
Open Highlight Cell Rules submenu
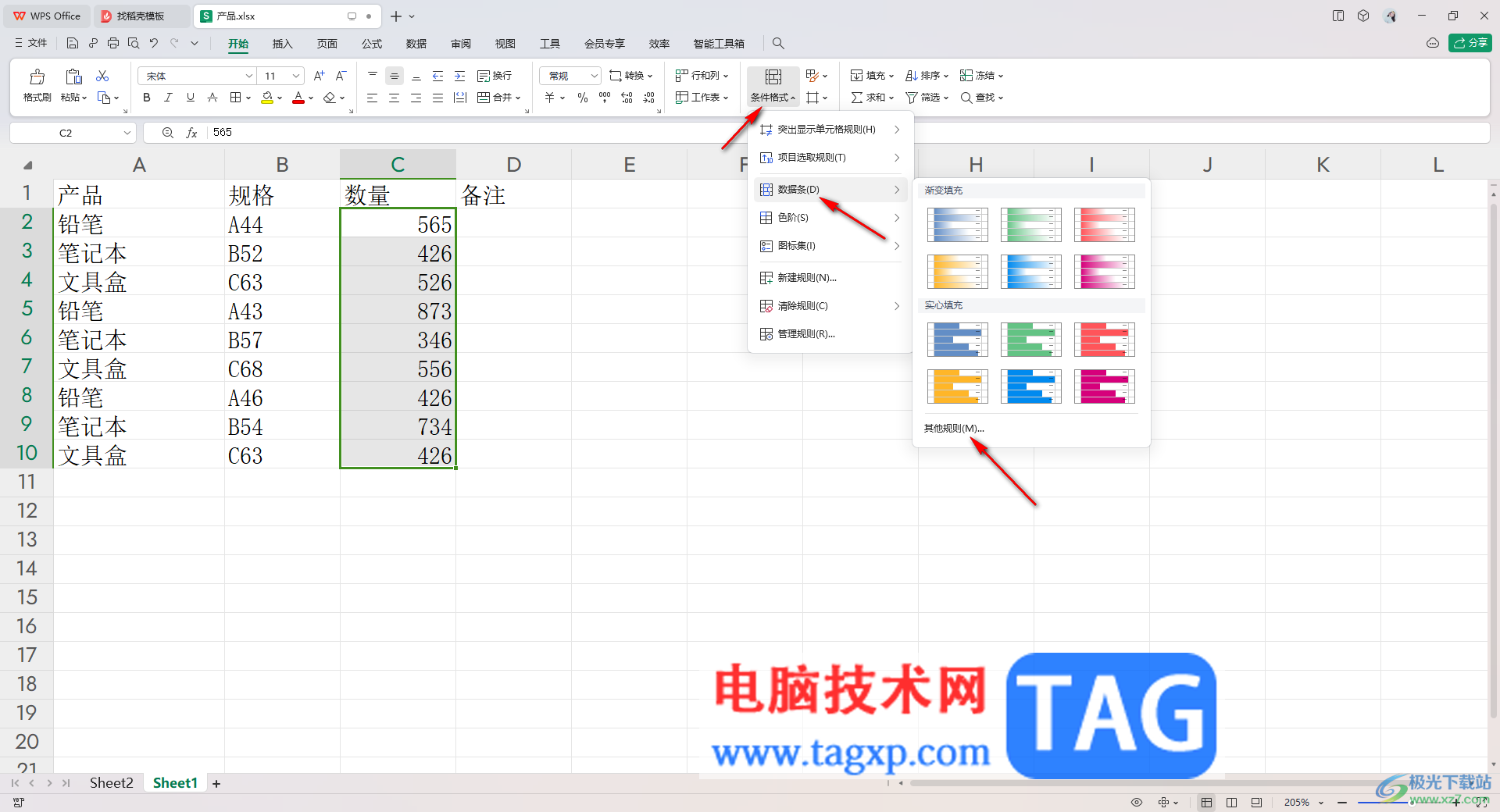click(830, 130)
